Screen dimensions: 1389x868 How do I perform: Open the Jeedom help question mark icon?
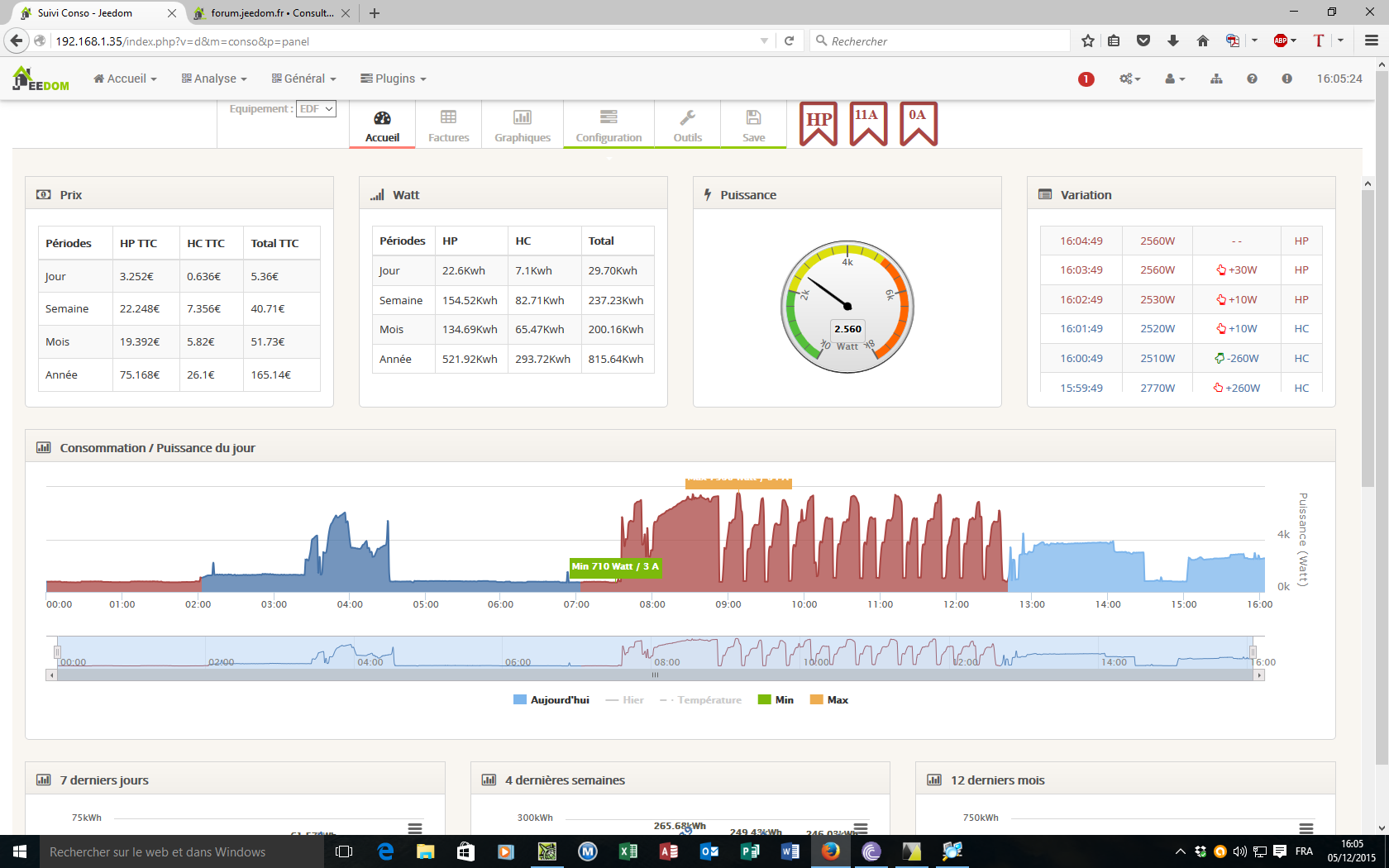[x=1252, y=79]
